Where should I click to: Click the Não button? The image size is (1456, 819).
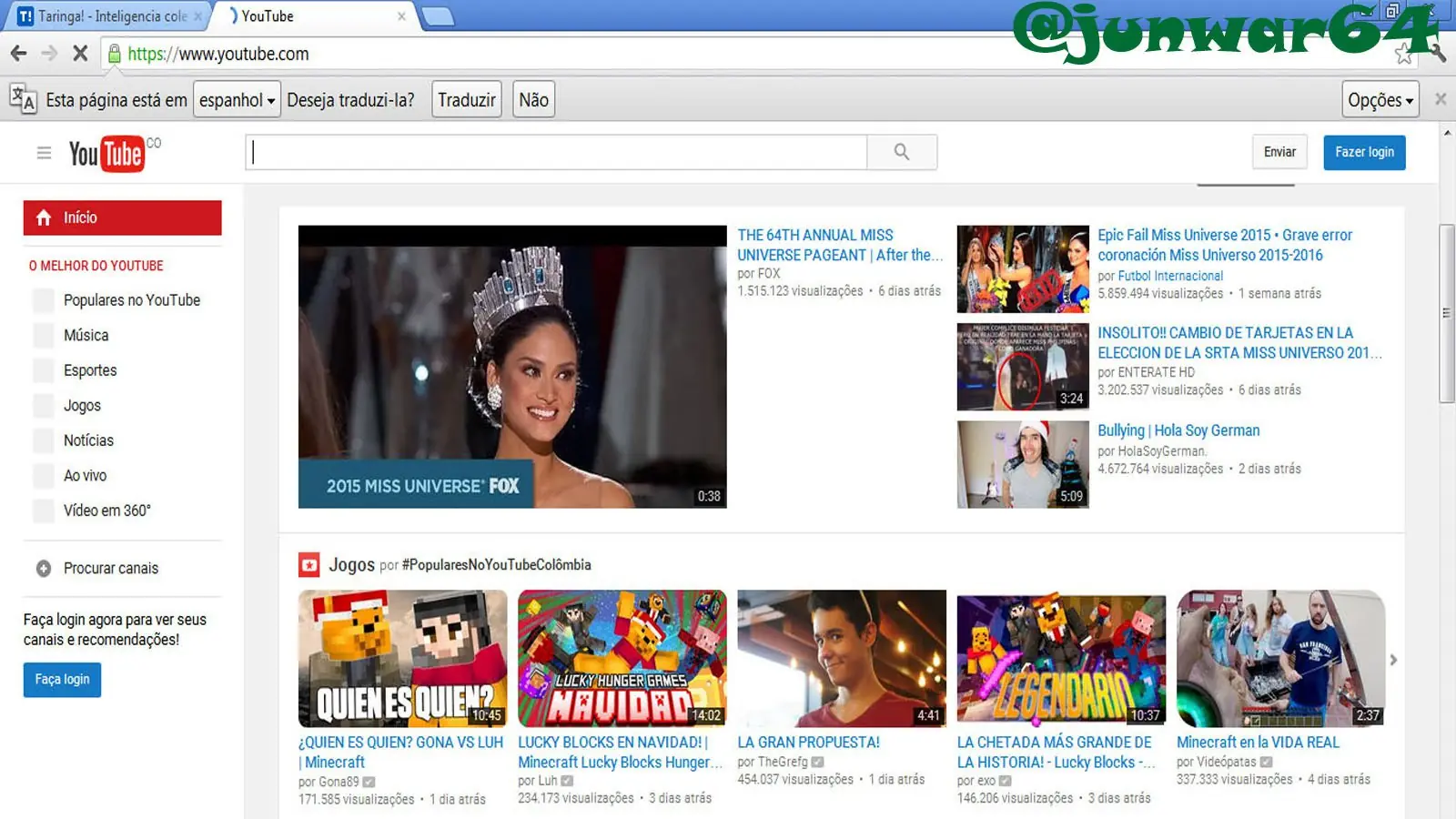534,99
